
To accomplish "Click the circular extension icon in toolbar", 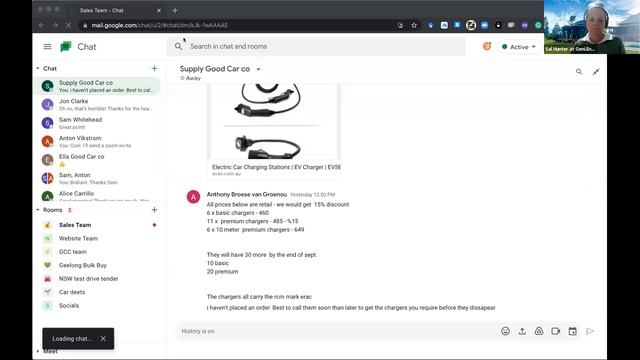I will [x=471, y=25].
